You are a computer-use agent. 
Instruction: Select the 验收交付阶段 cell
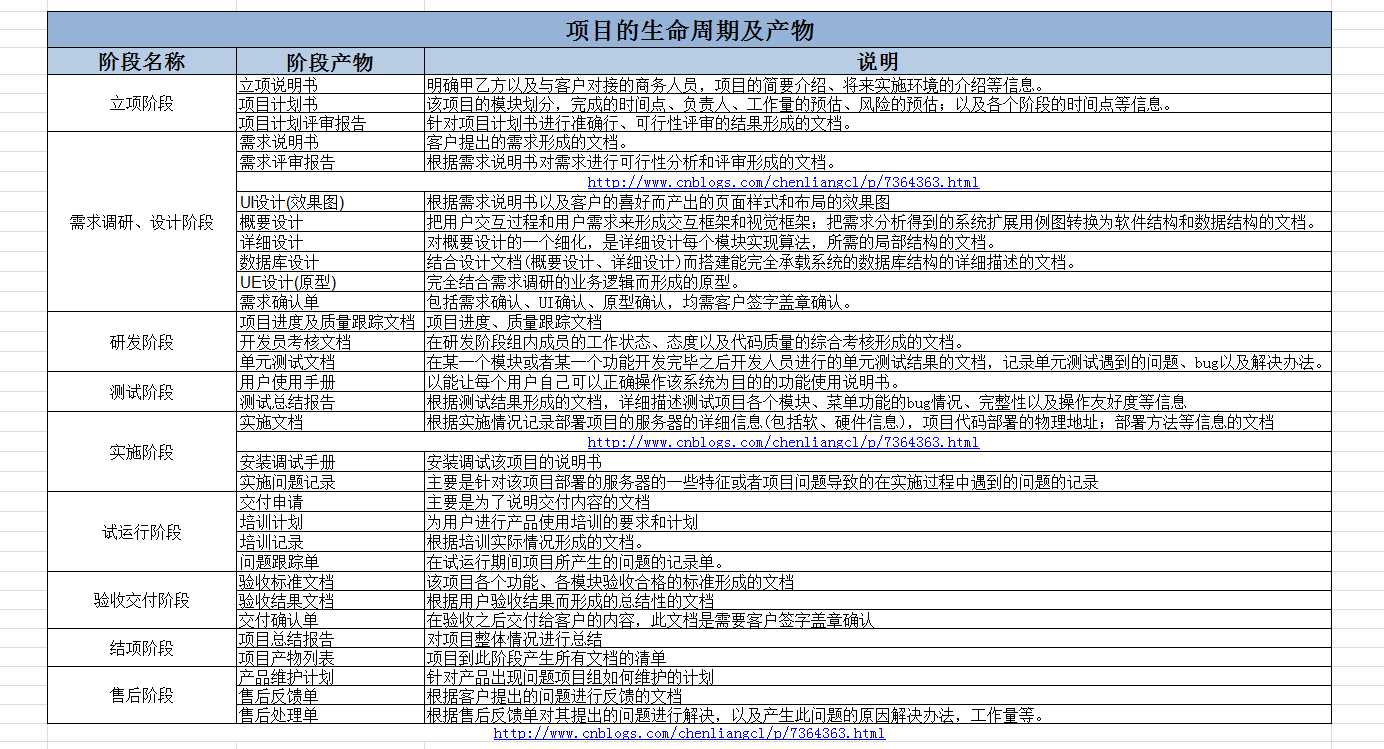[x=142, y=600]
